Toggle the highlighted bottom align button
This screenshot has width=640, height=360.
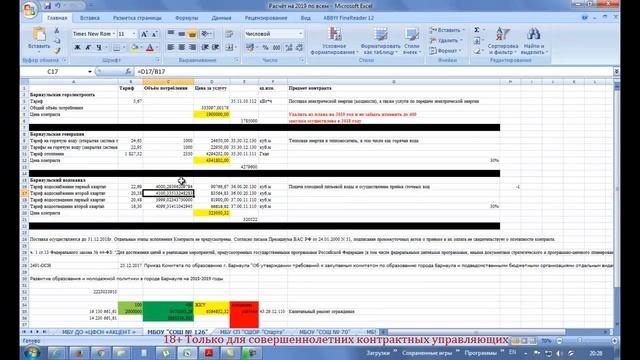point(192,34)
